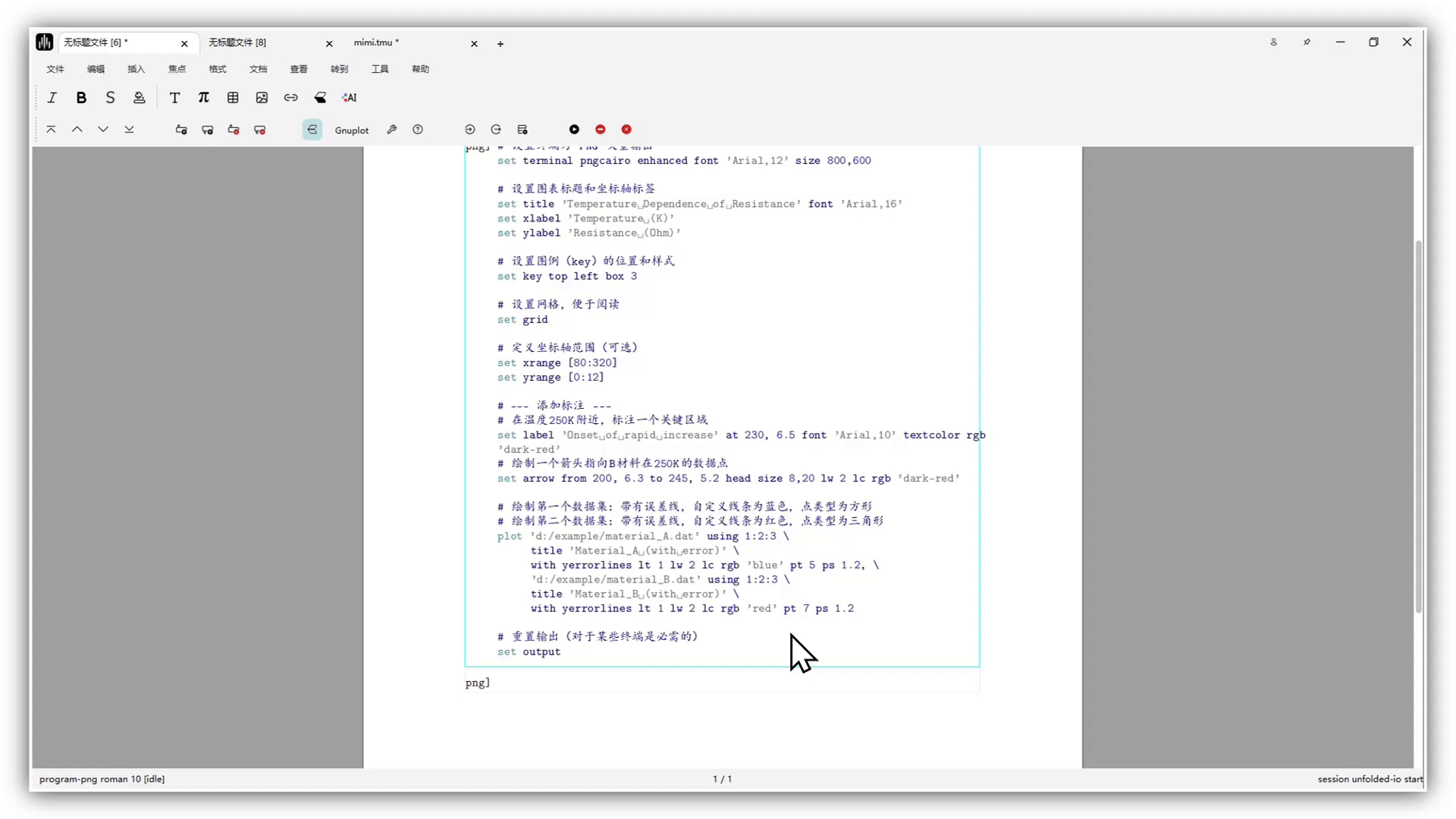Toggle the highlighted multiline input mode

[x=312, y=130]
